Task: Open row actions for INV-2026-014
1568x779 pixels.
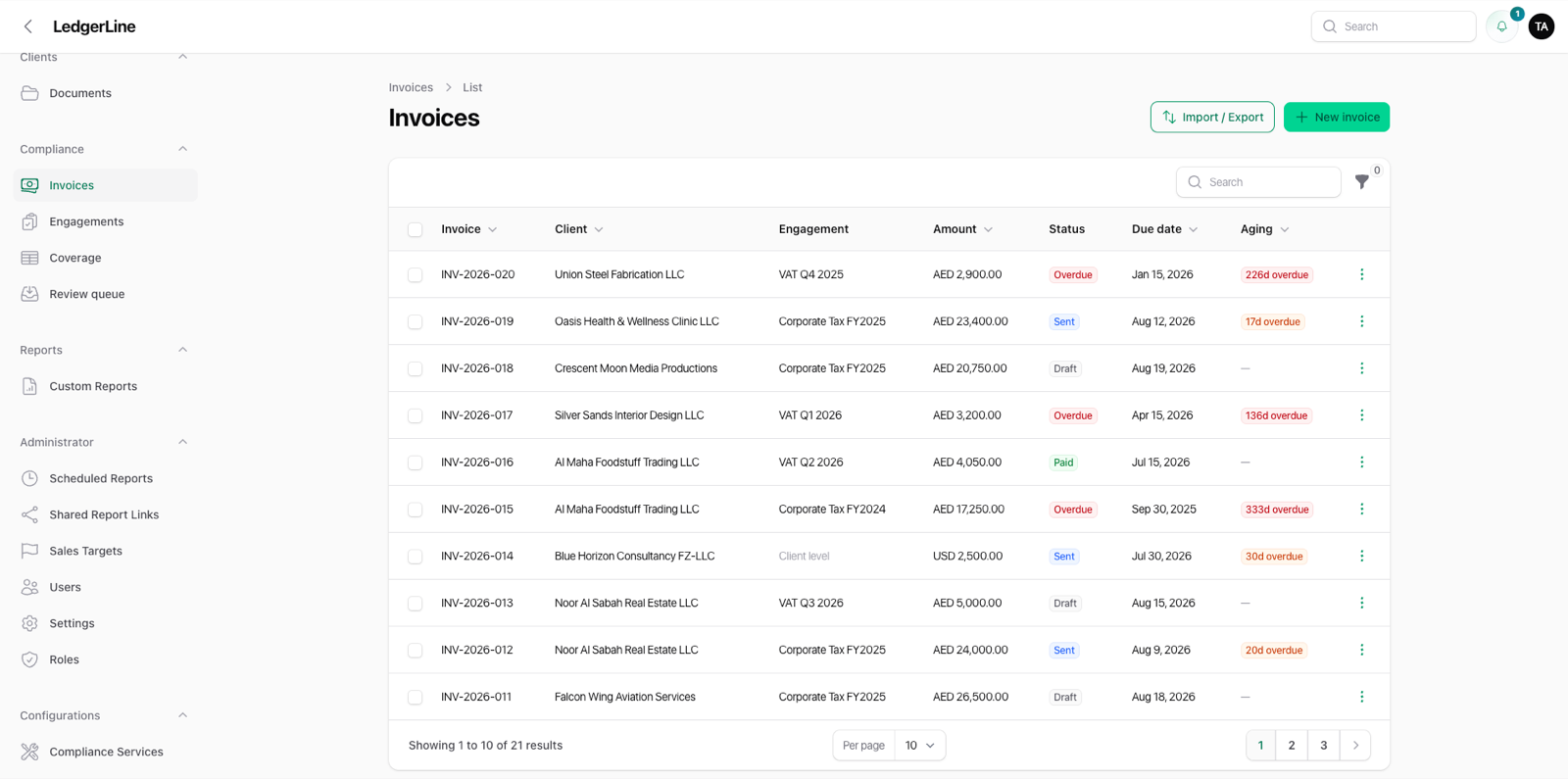Action: click(x=1362, y=557)
